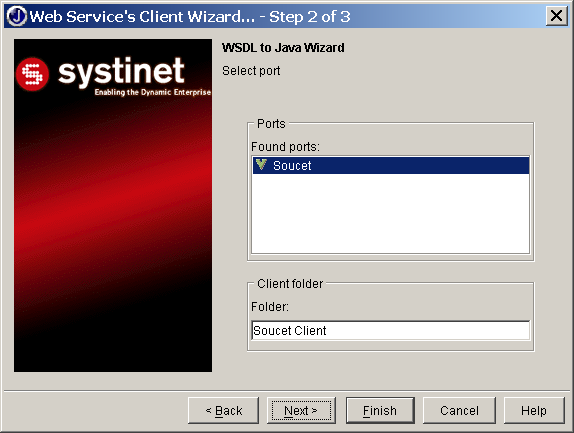Viewport: 574px width, 433px height.
Task: Go to the next wizard step
Action: pos(301,411)
